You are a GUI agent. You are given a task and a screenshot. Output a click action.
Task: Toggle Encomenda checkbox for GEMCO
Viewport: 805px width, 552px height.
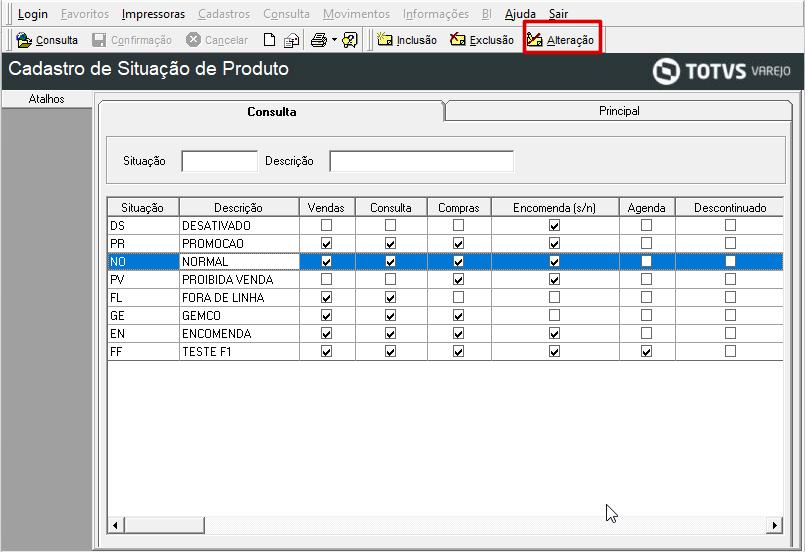554,315
